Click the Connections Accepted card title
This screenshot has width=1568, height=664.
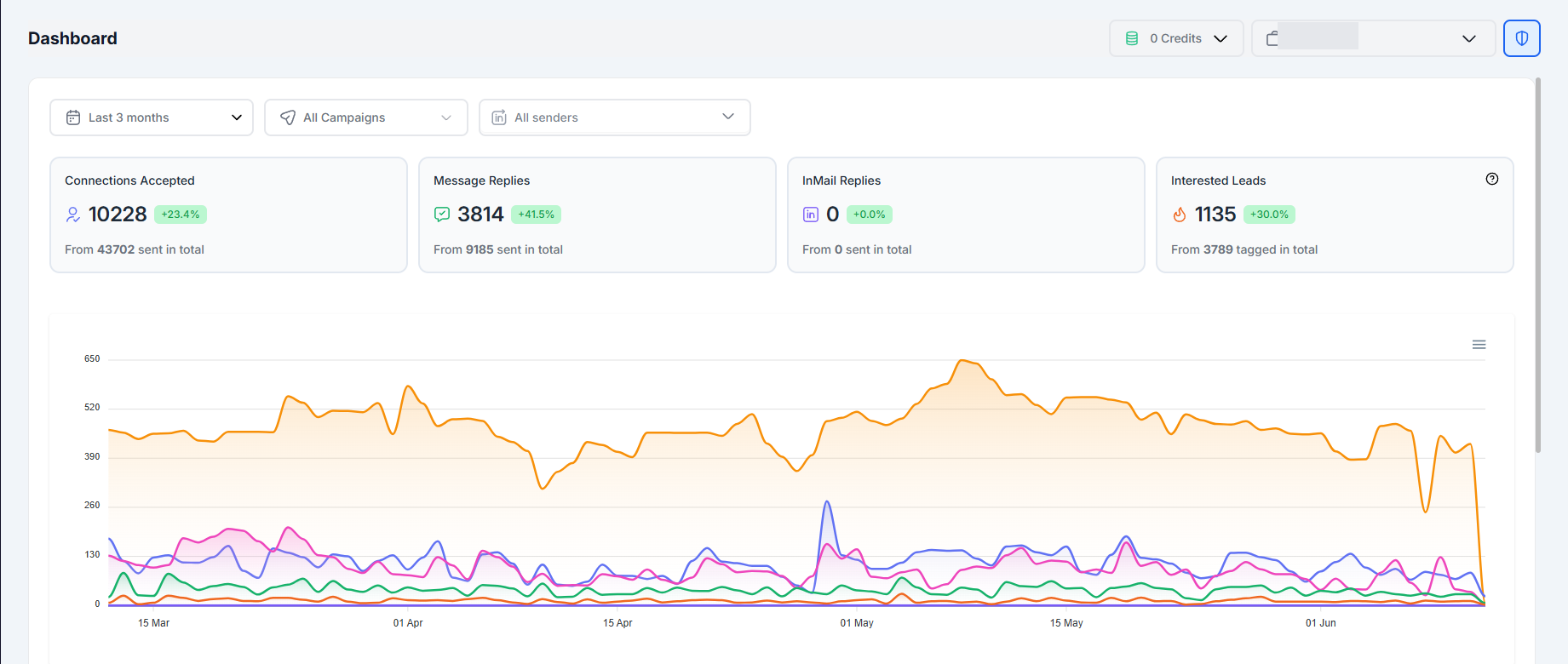click(x=129, y=180)
